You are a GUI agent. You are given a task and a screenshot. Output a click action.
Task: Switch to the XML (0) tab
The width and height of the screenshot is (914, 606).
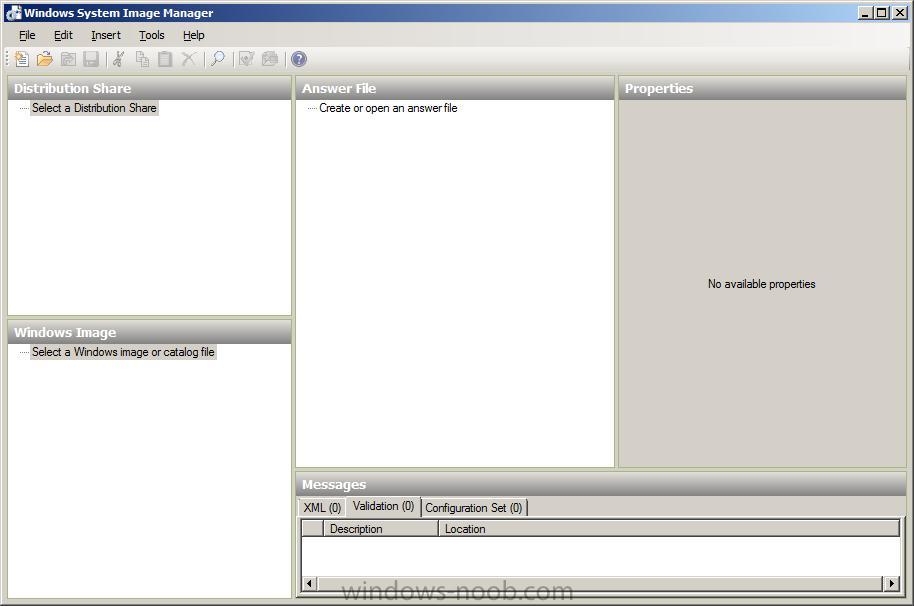click(322, 508)
